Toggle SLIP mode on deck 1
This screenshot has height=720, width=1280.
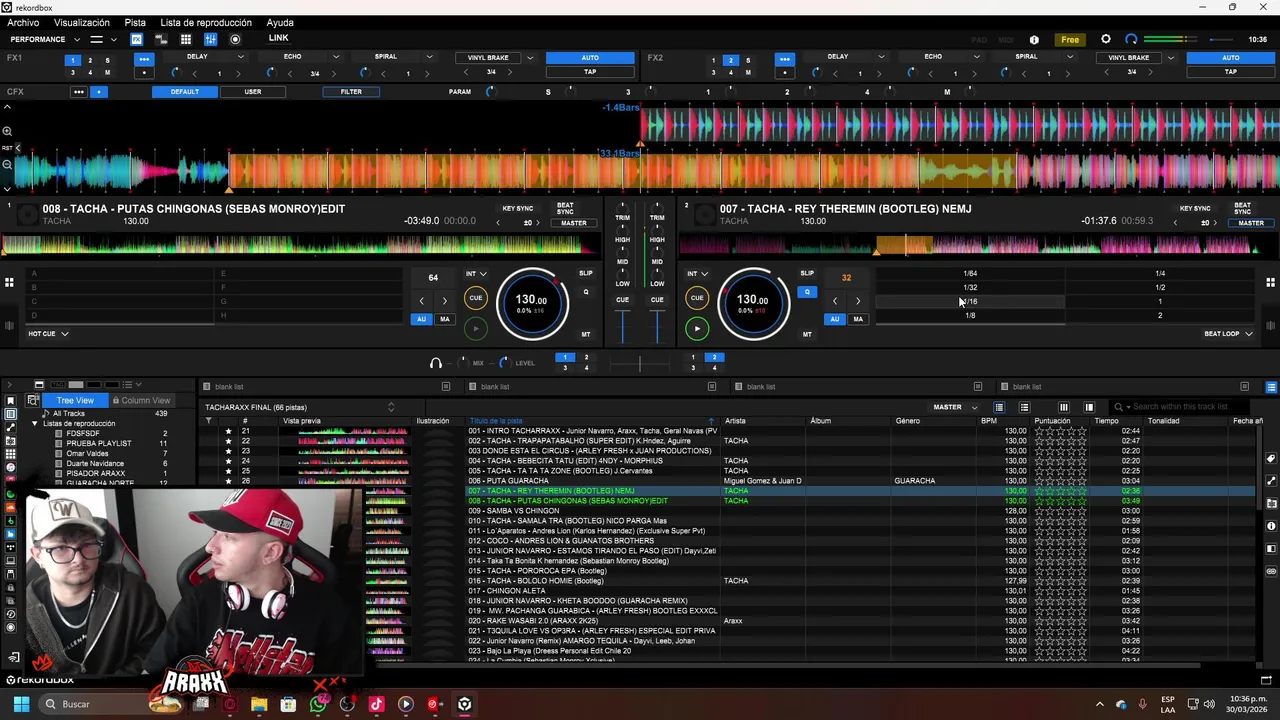(x=586, y=273)
